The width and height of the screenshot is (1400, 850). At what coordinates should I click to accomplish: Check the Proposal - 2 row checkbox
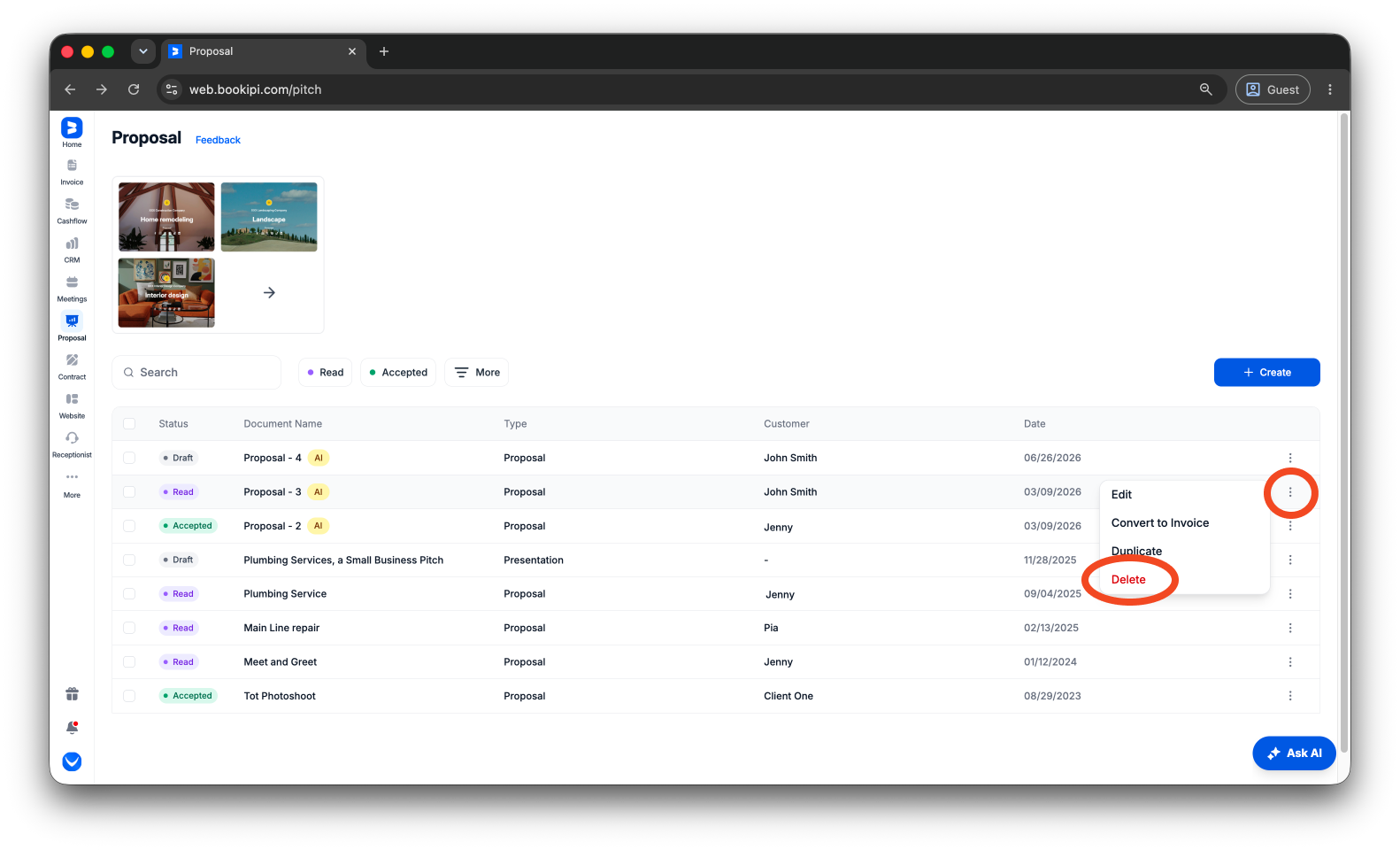pyautogui.click(x=129, y=526)
